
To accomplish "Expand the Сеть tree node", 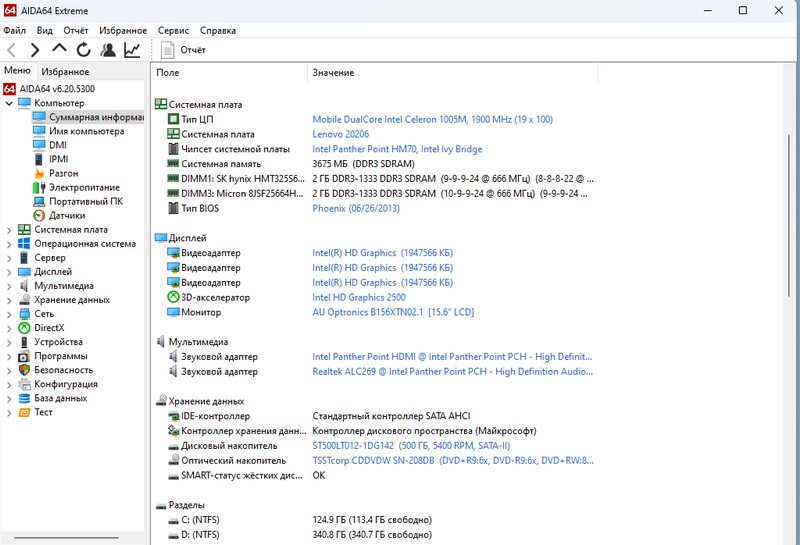I will tap(9, 314).
